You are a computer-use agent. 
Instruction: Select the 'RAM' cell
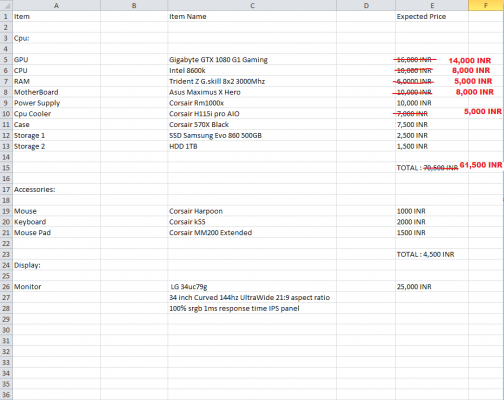pyautogui.click(x=56, y=81)
